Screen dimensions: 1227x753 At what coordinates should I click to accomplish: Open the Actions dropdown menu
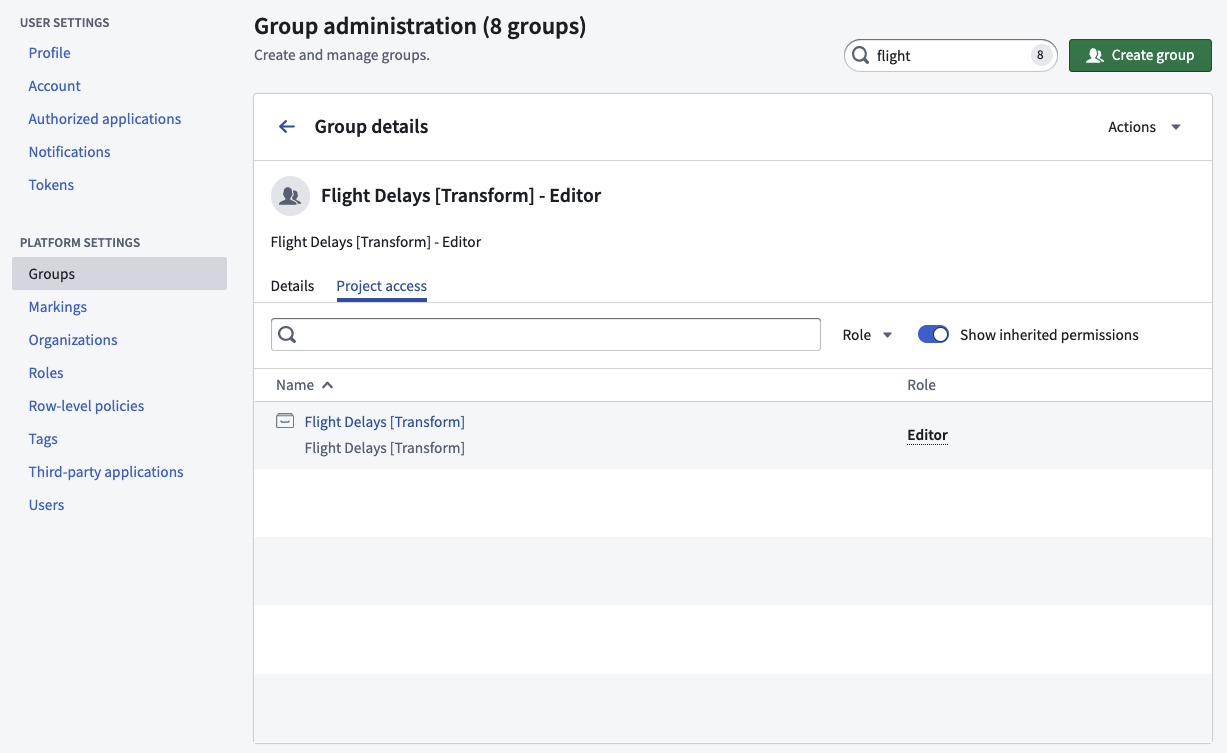tap(1145, 127)
